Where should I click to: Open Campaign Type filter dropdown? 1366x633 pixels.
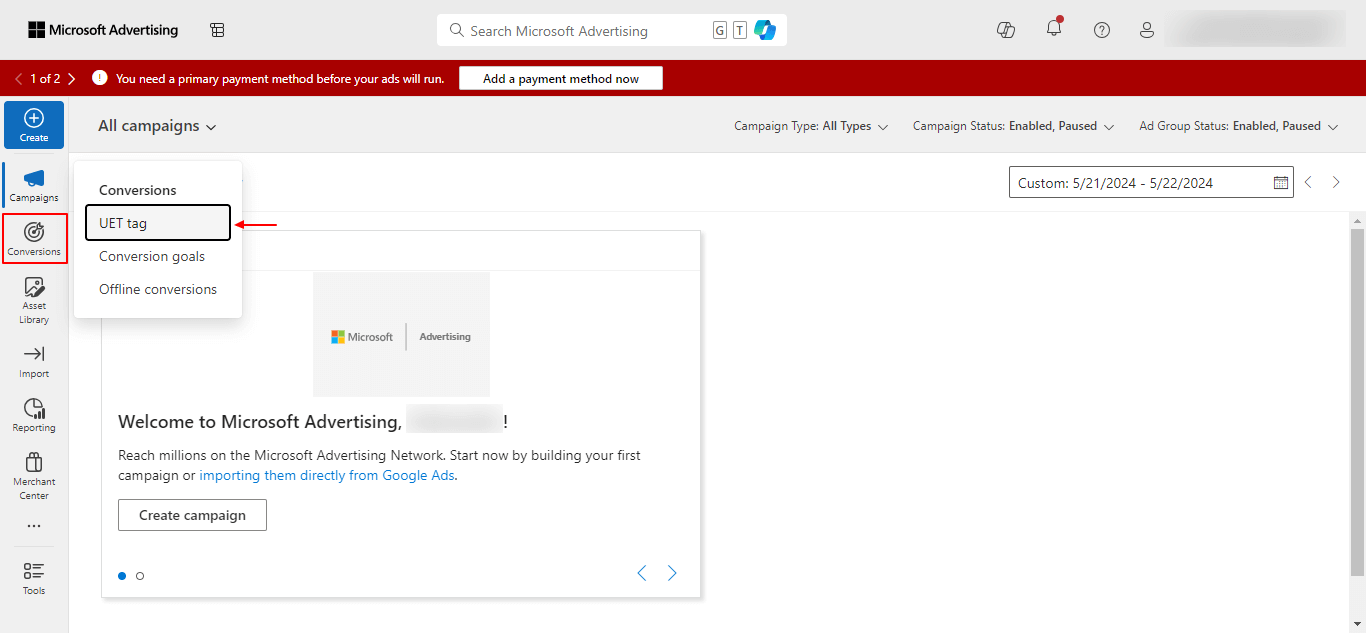click(x=810, y=126)
